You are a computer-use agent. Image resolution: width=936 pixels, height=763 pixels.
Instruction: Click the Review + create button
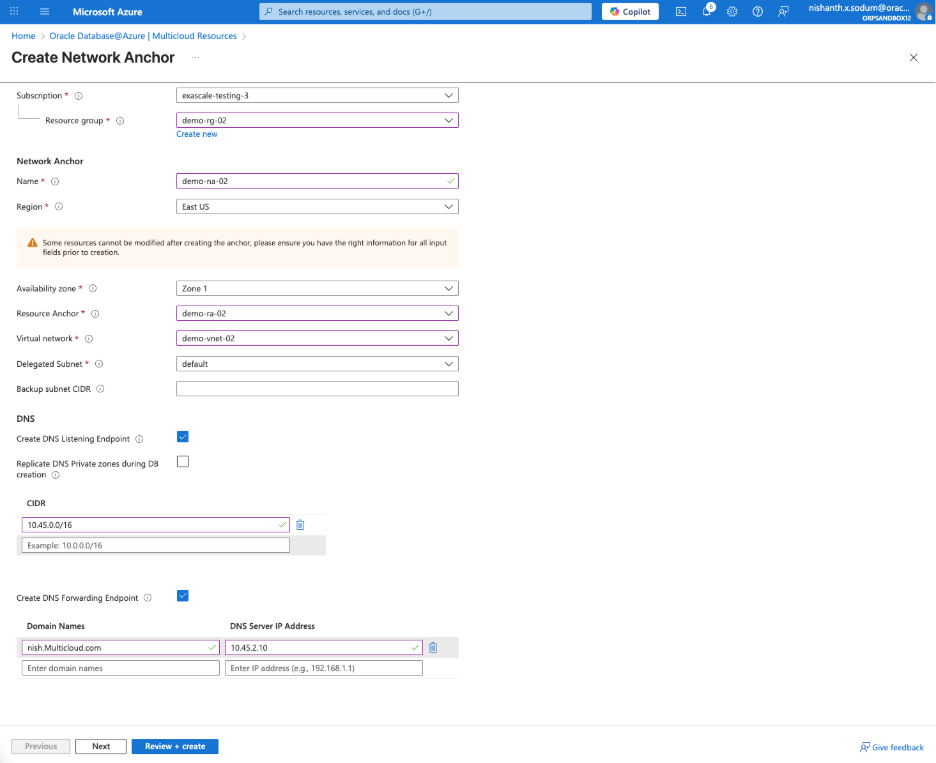click(x=175, y=746)
